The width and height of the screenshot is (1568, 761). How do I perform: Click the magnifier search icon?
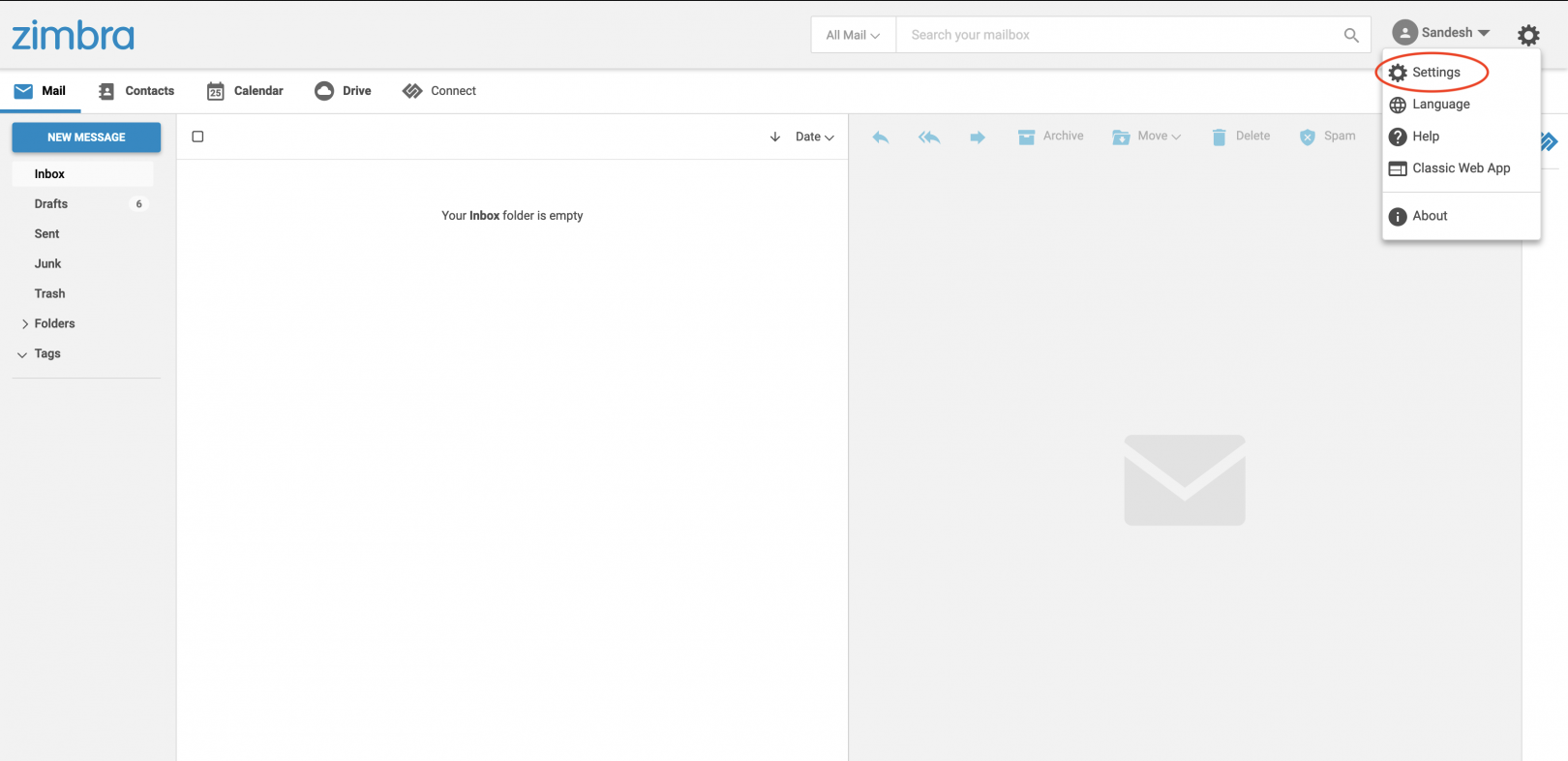coord(1351,35)
